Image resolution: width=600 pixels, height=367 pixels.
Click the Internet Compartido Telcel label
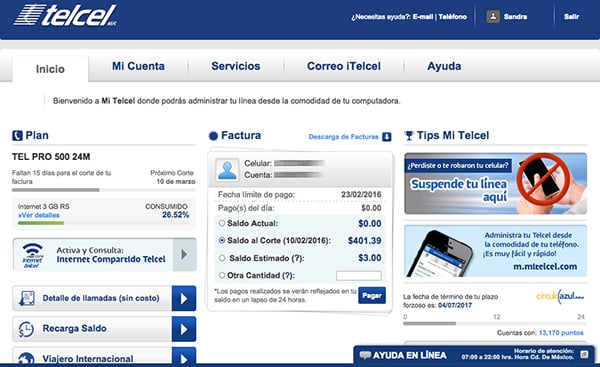tap(111, 259)
